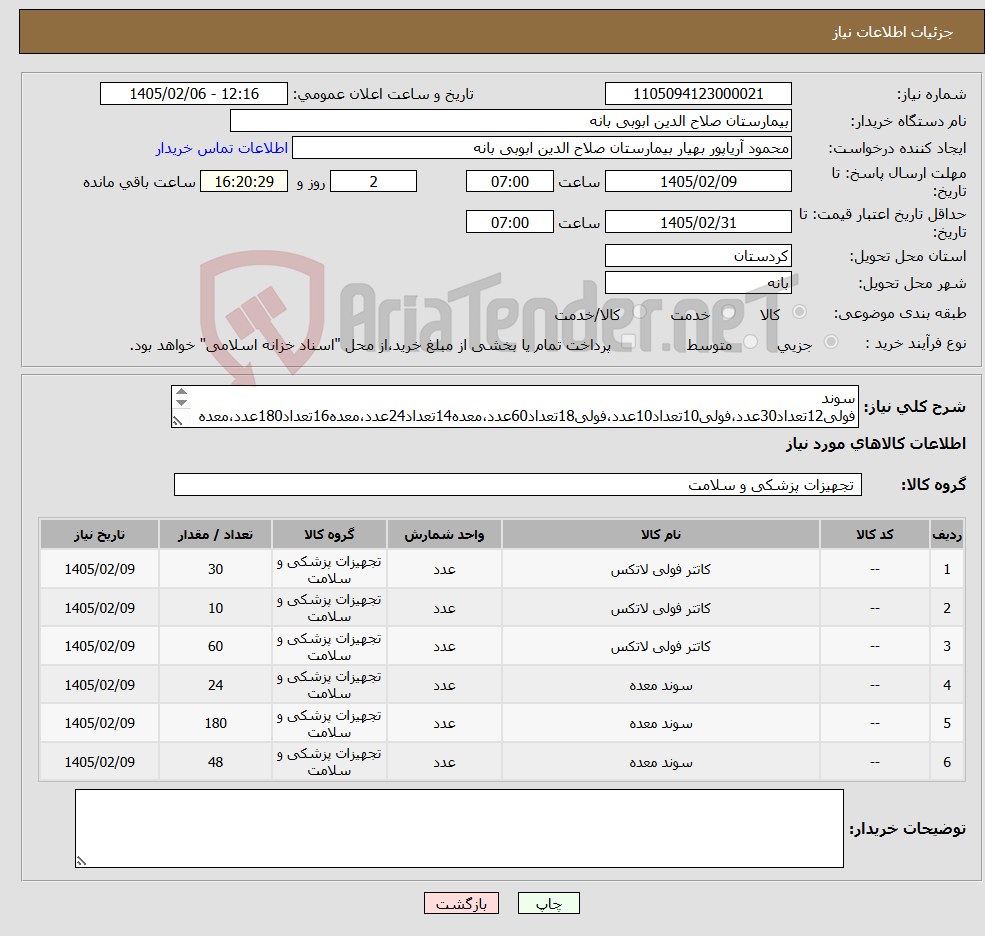
Task: Click the شرح کلی نیاز description text
Action: tap(514, 407)
